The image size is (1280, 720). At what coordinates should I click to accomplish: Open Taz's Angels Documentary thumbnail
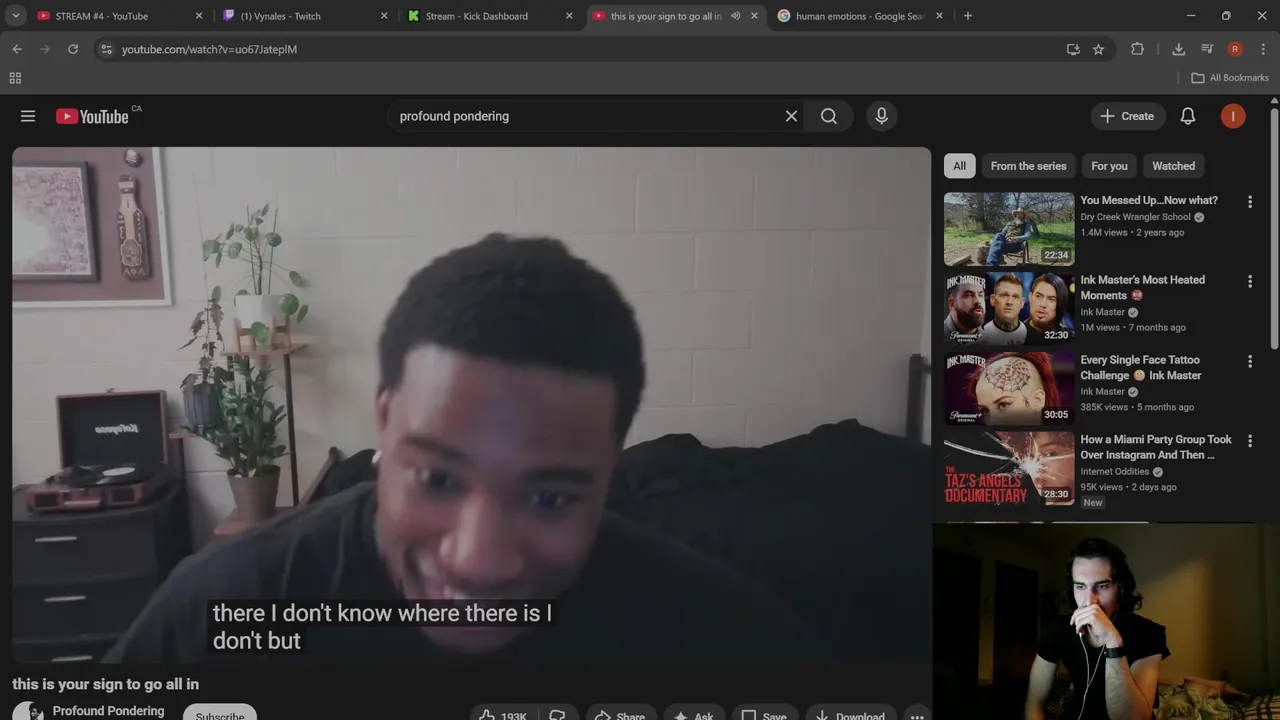[1009, 469]
